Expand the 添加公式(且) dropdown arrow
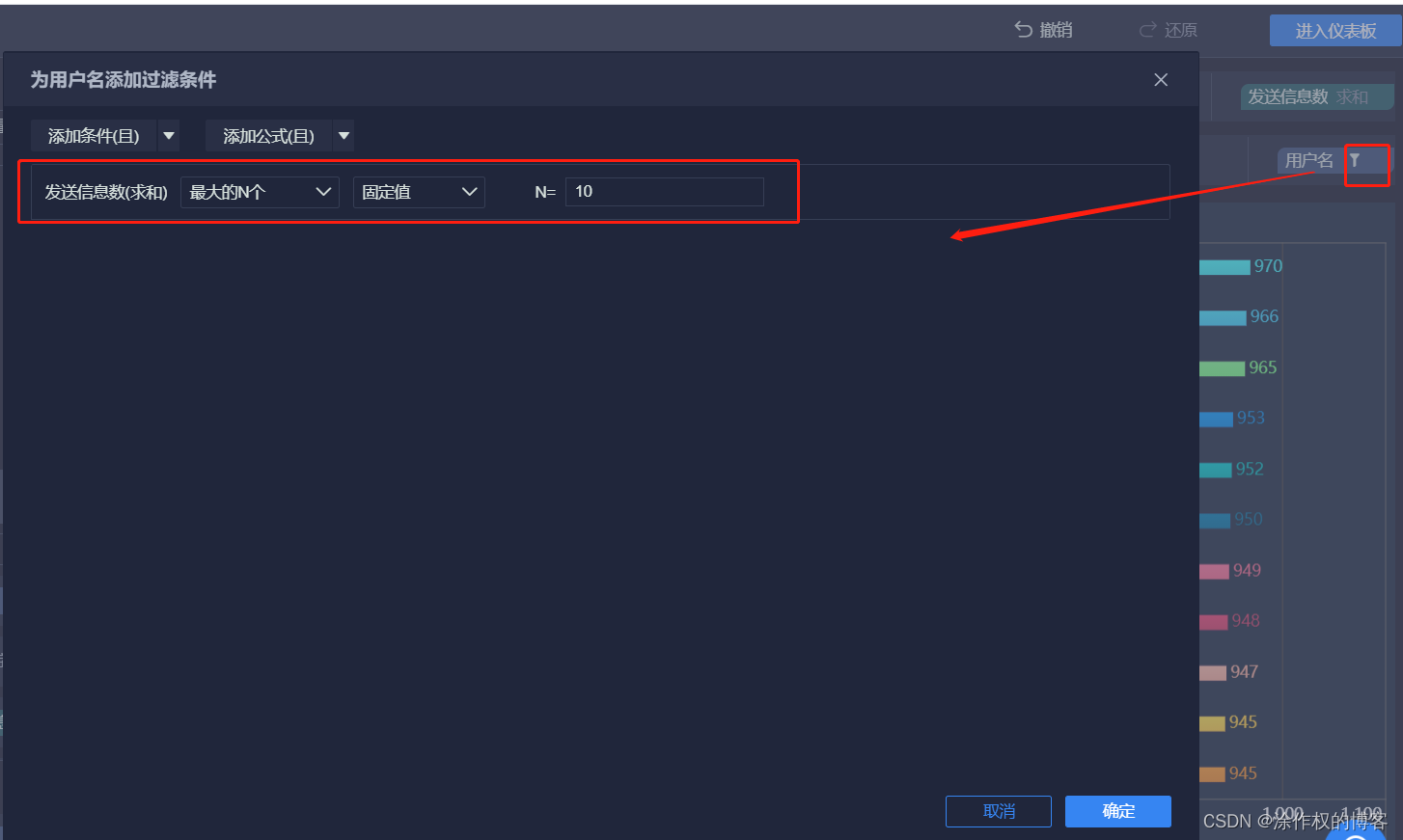The width and height of the screenshot is (1403, 840). click(344, 136)
